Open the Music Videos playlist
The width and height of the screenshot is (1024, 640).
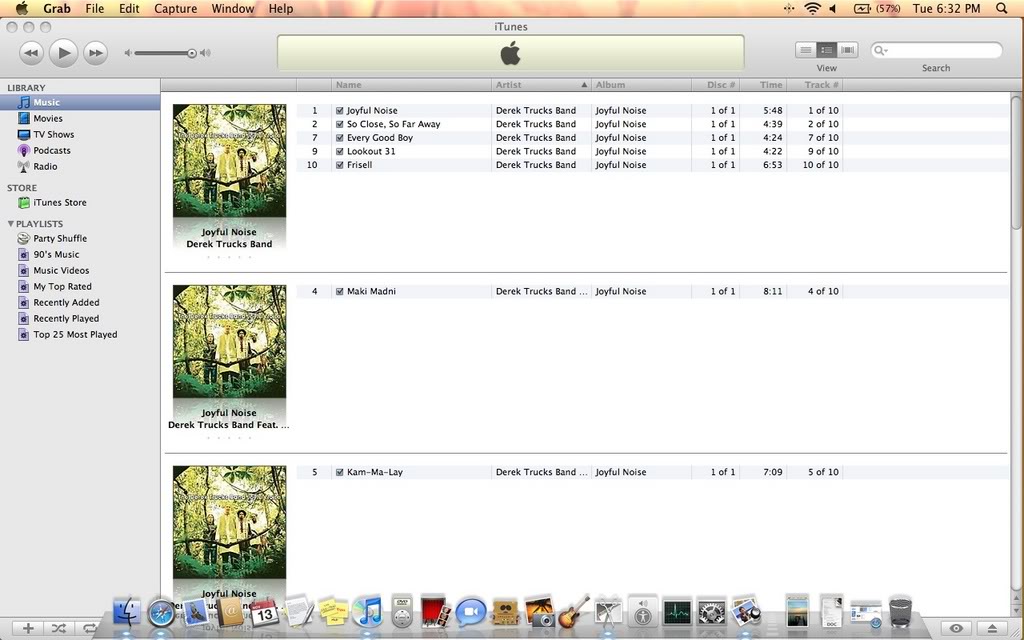tap(61, 270)
